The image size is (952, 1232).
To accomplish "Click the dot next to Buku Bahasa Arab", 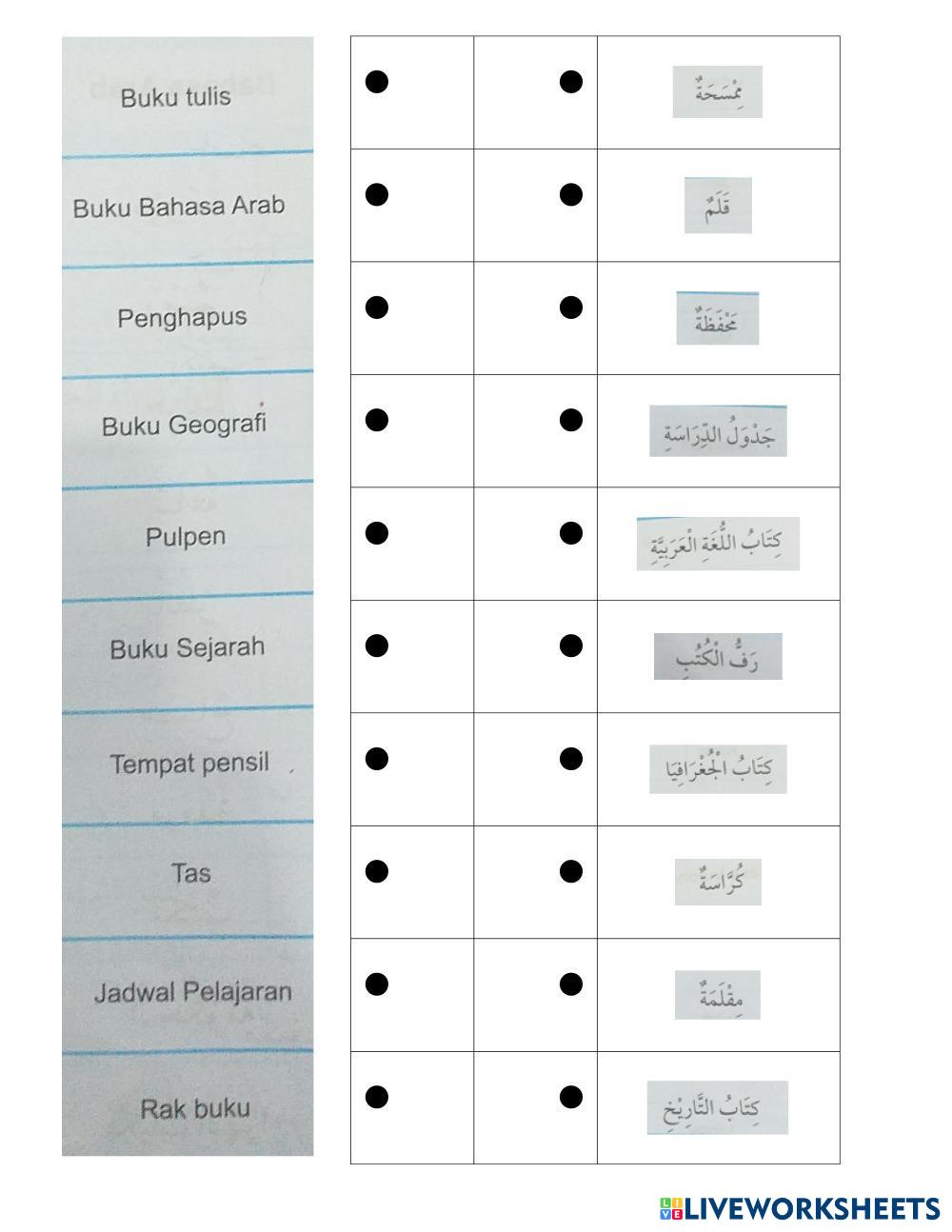I will (377, 195).
